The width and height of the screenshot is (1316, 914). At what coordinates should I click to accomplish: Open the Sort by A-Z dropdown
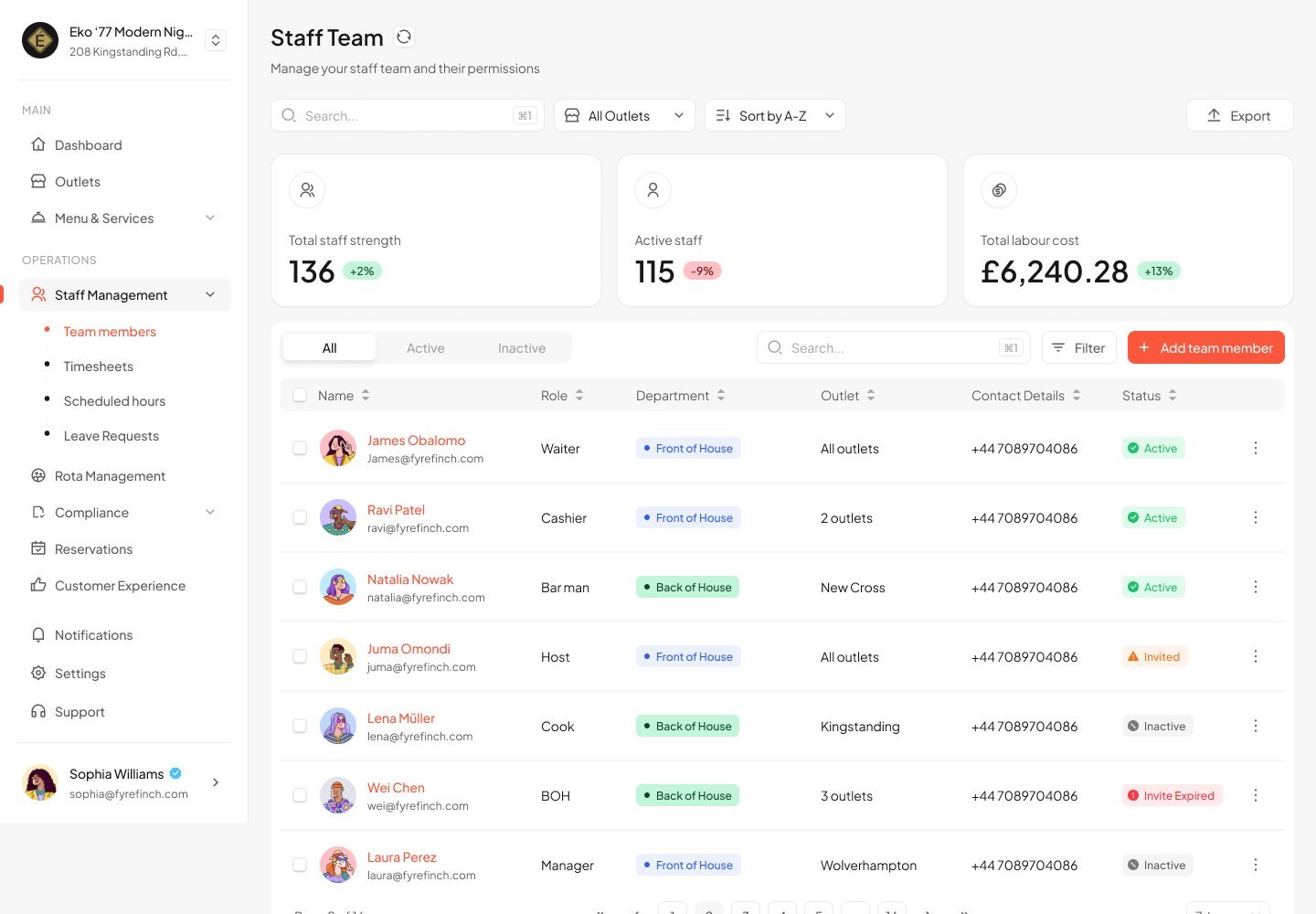(x=775, y=115)
